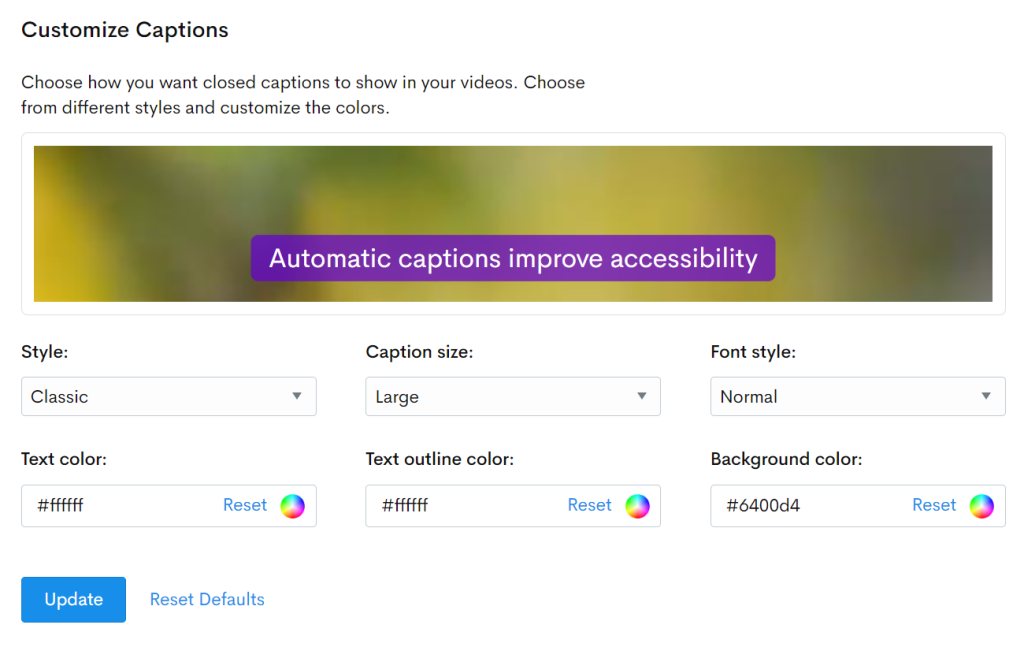Reset the Background color
Image resolution: width=1024 pixels, height=647 pixels.
(934, 505)
